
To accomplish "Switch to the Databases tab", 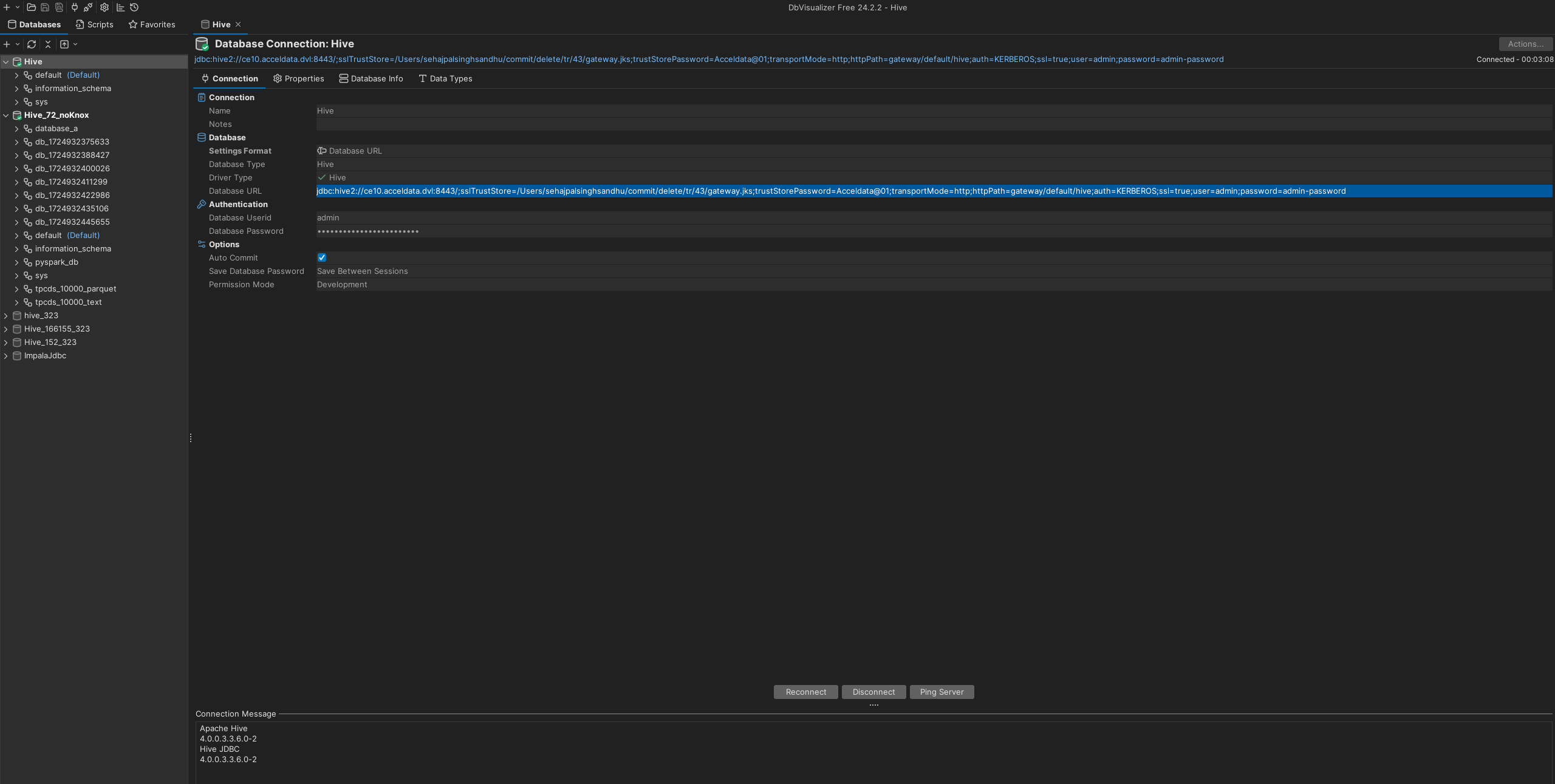I will tap(34, 25).
